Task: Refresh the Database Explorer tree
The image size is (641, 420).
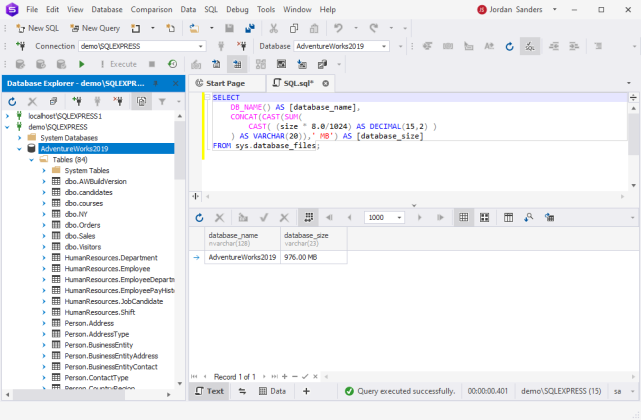Action: click(13, 102)
